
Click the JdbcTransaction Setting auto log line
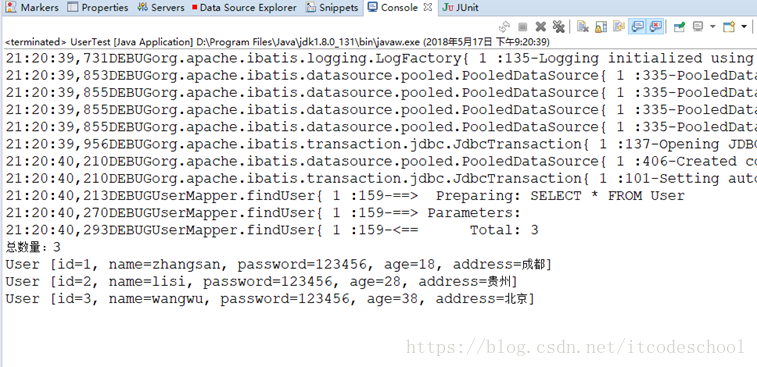coord(380,179)
